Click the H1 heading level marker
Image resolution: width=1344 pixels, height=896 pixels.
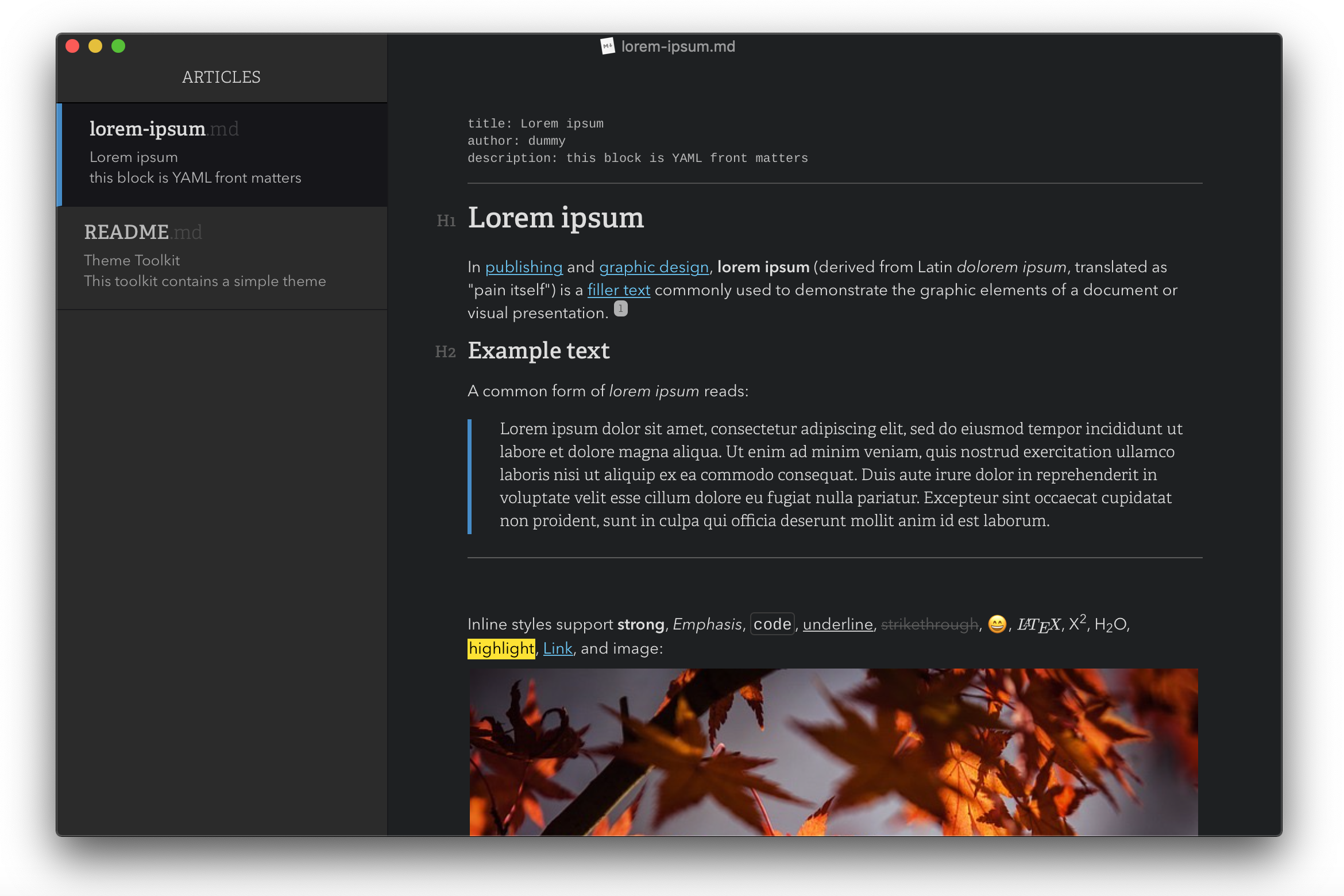pyautogui.click(x=446, y=221)
